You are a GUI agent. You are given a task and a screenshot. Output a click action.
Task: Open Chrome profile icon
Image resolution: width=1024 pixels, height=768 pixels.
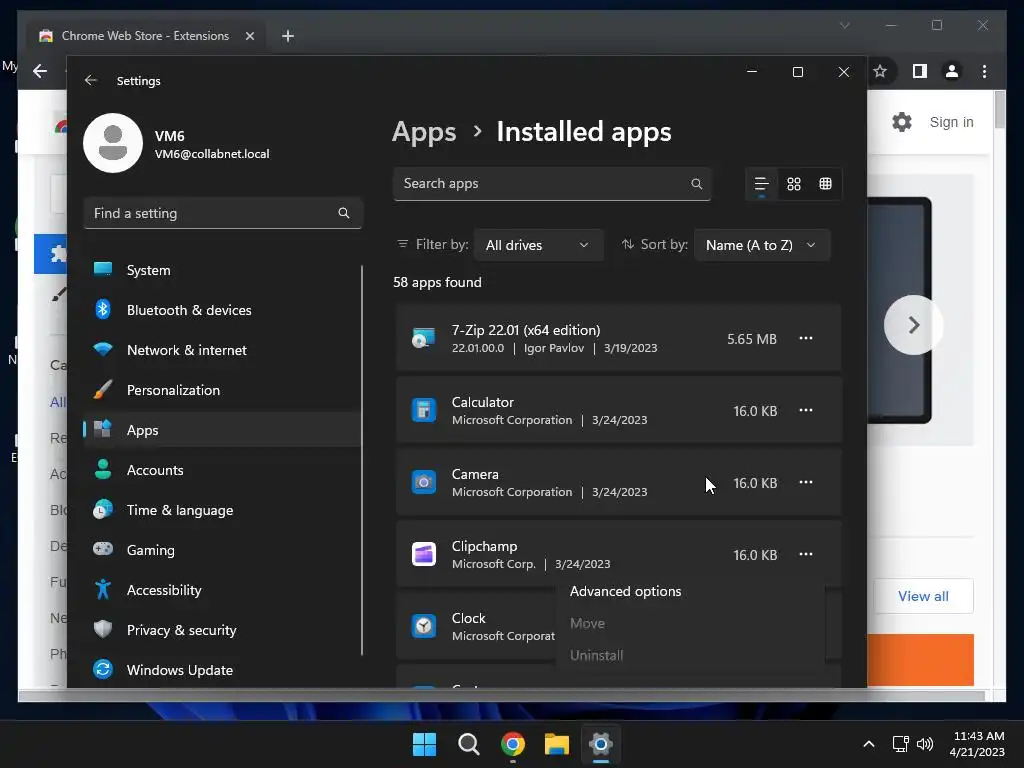(x=952, y=71)
